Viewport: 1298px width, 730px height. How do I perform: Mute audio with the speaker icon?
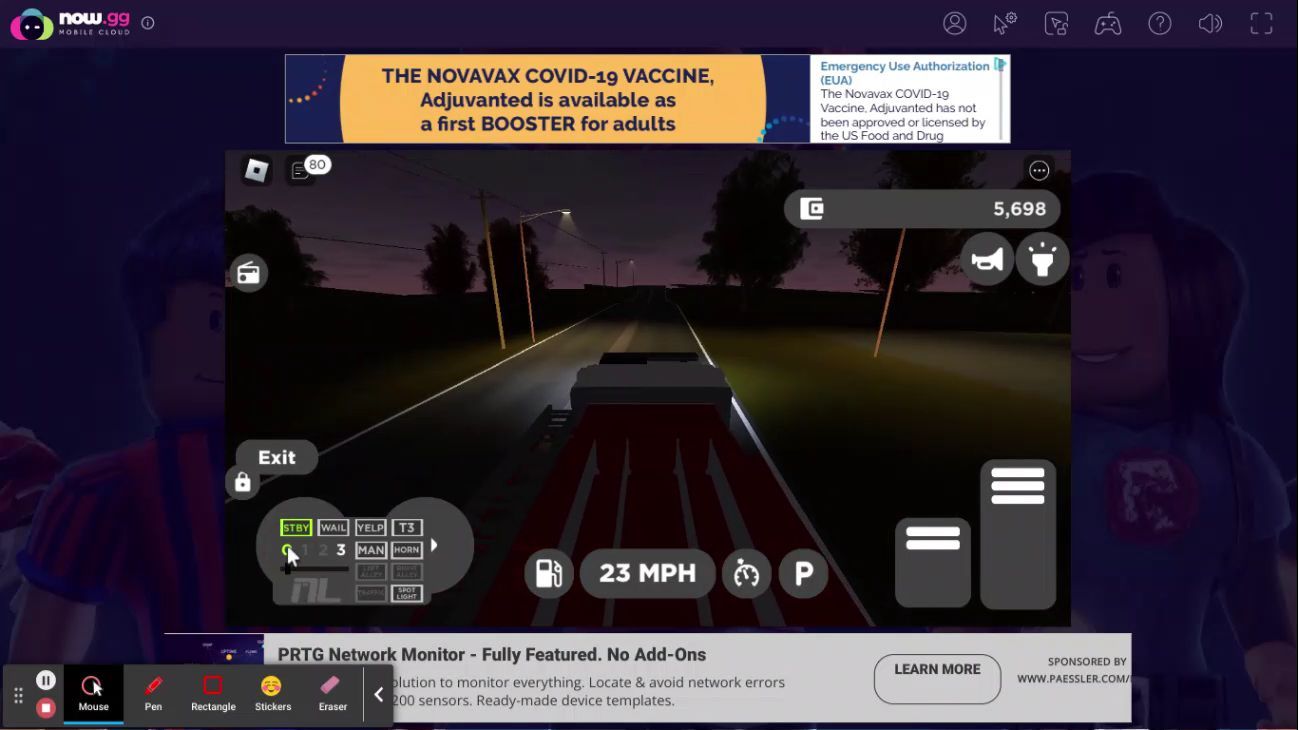click(1210, 24)
